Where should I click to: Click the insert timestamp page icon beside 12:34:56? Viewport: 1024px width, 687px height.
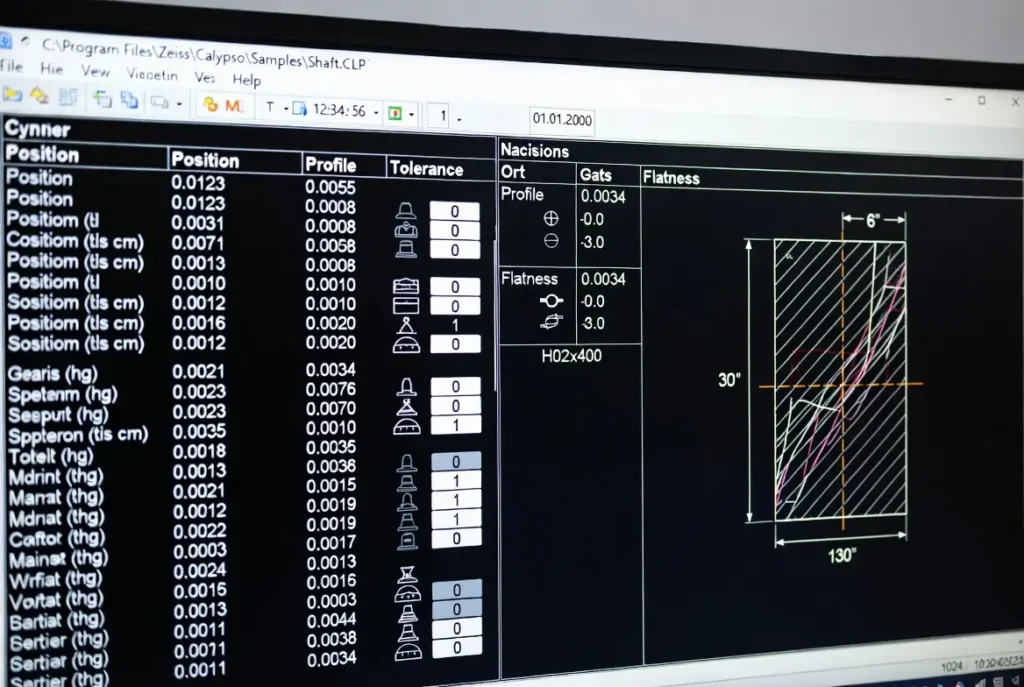click(x=299, y=106)
